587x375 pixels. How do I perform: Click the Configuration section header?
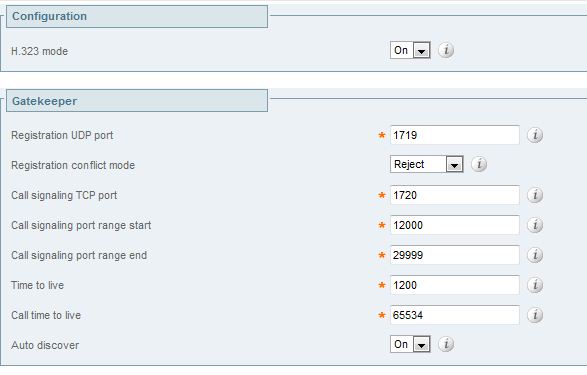[137, 16]
